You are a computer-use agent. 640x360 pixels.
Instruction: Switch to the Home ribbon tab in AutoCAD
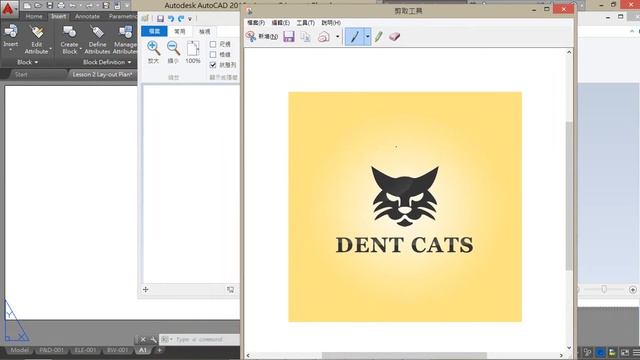34,16
